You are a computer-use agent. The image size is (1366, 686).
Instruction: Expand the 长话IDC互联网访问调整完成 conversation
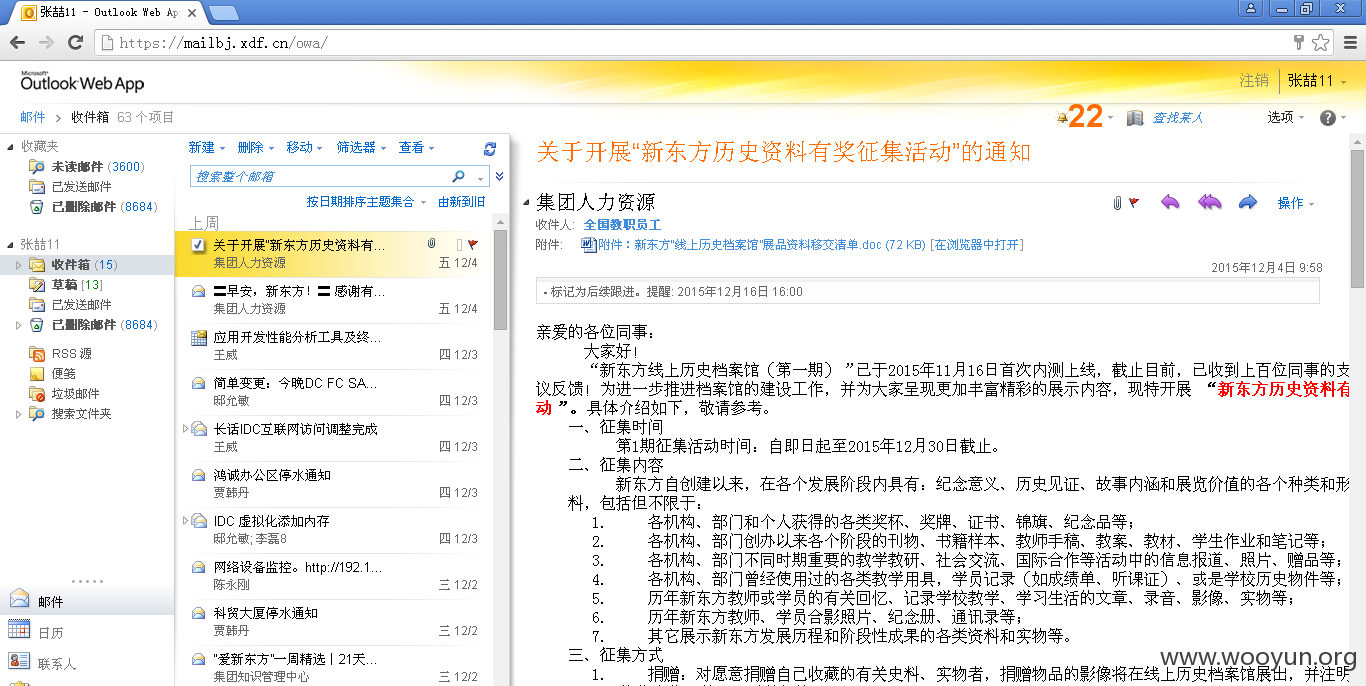pyautogui.click(x=186, y=429)
